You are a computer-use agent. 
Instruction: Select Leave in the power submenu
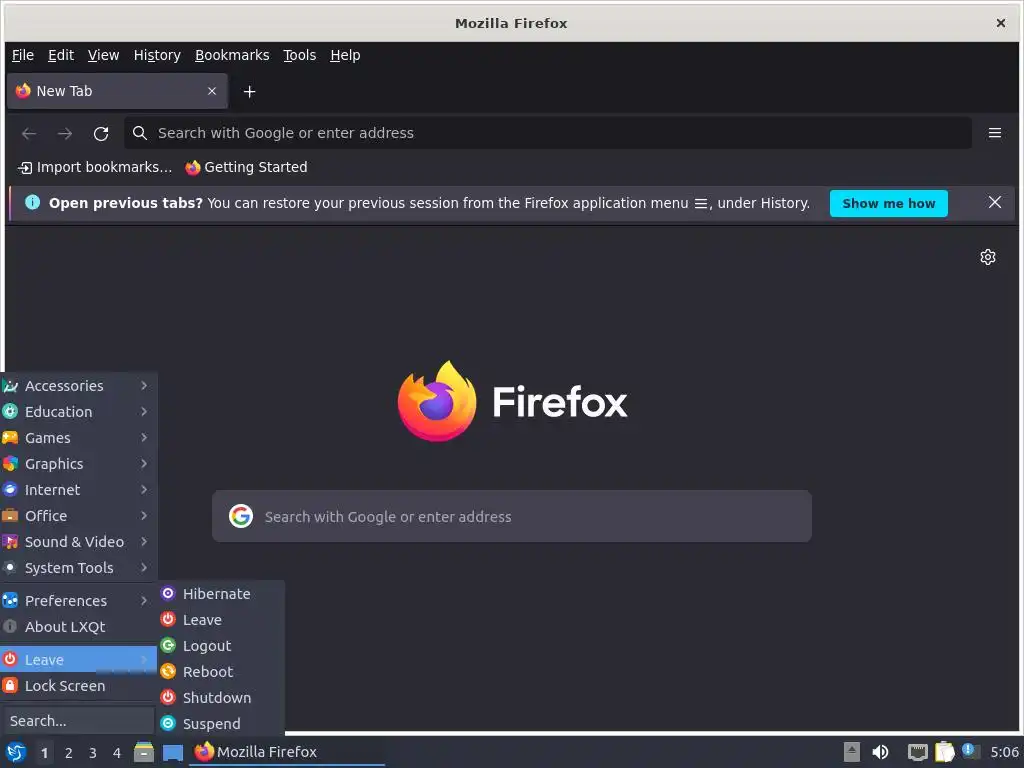(x=221, y=620)
